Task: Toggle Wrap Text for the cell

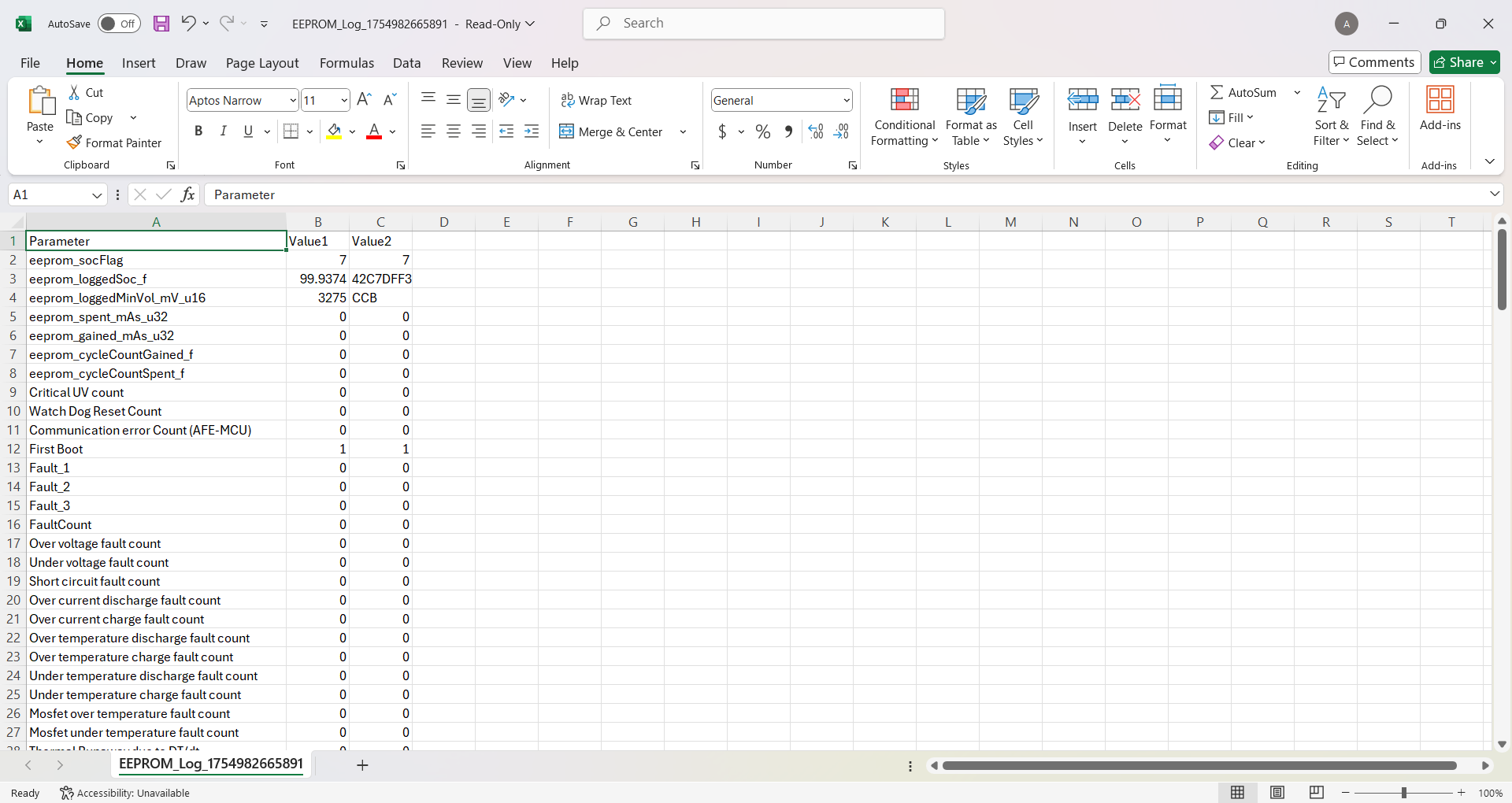Action: (596, 100)
